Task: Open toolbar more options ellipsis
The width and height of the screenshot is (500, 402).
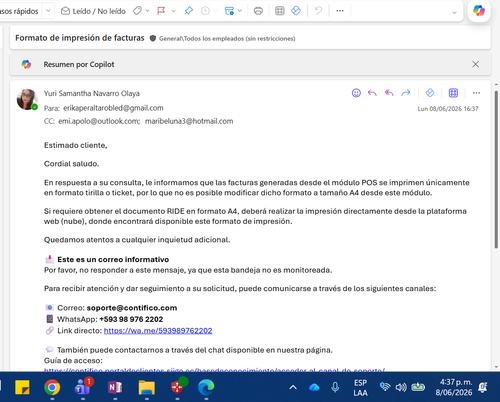Action: point(340,11)
